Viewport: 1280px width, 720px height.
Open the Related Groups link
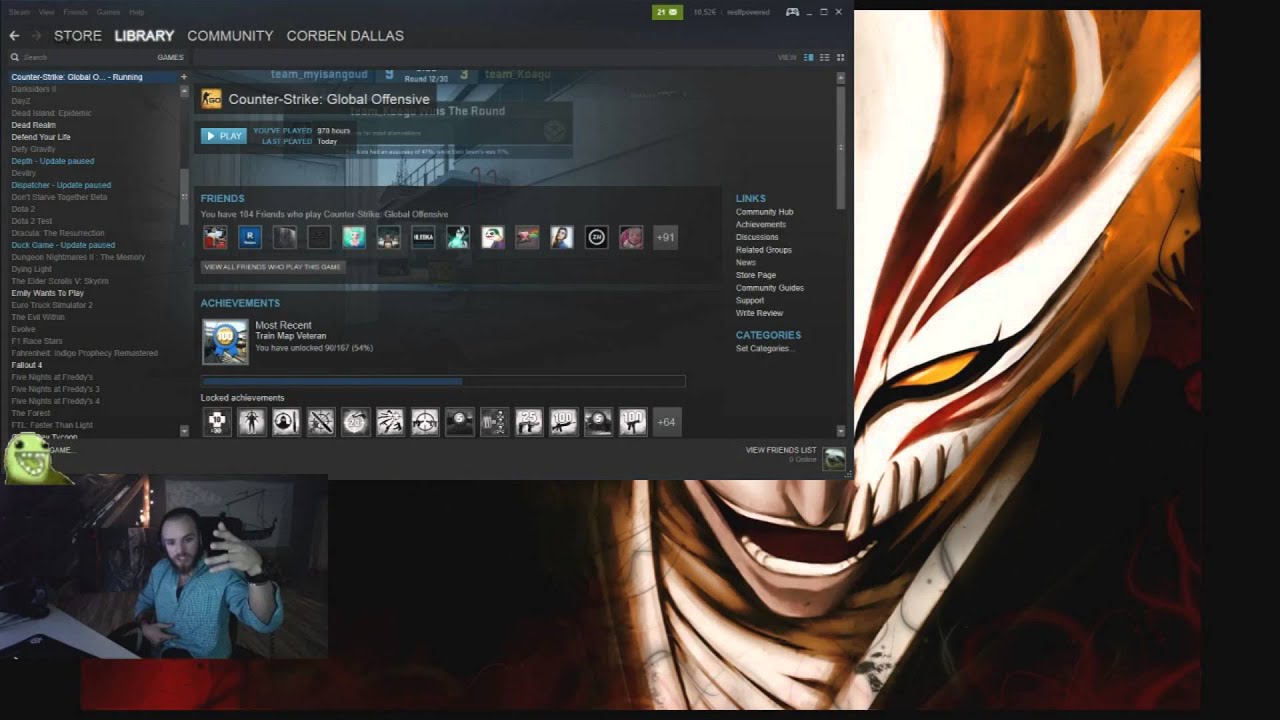(x=764, y=250)
